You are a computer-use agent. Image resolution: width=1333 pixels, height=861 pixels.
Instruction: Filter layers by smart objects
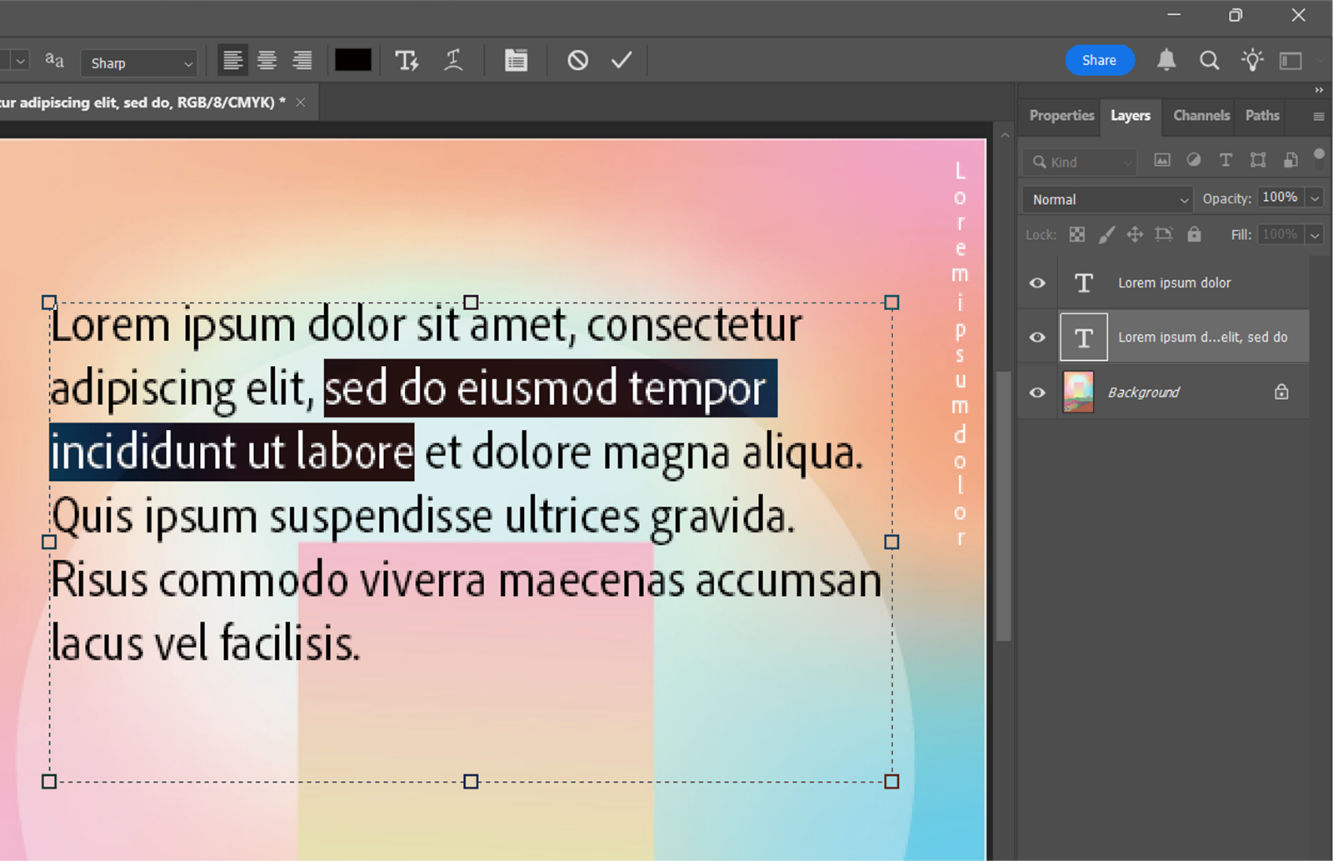[1290, 160]
